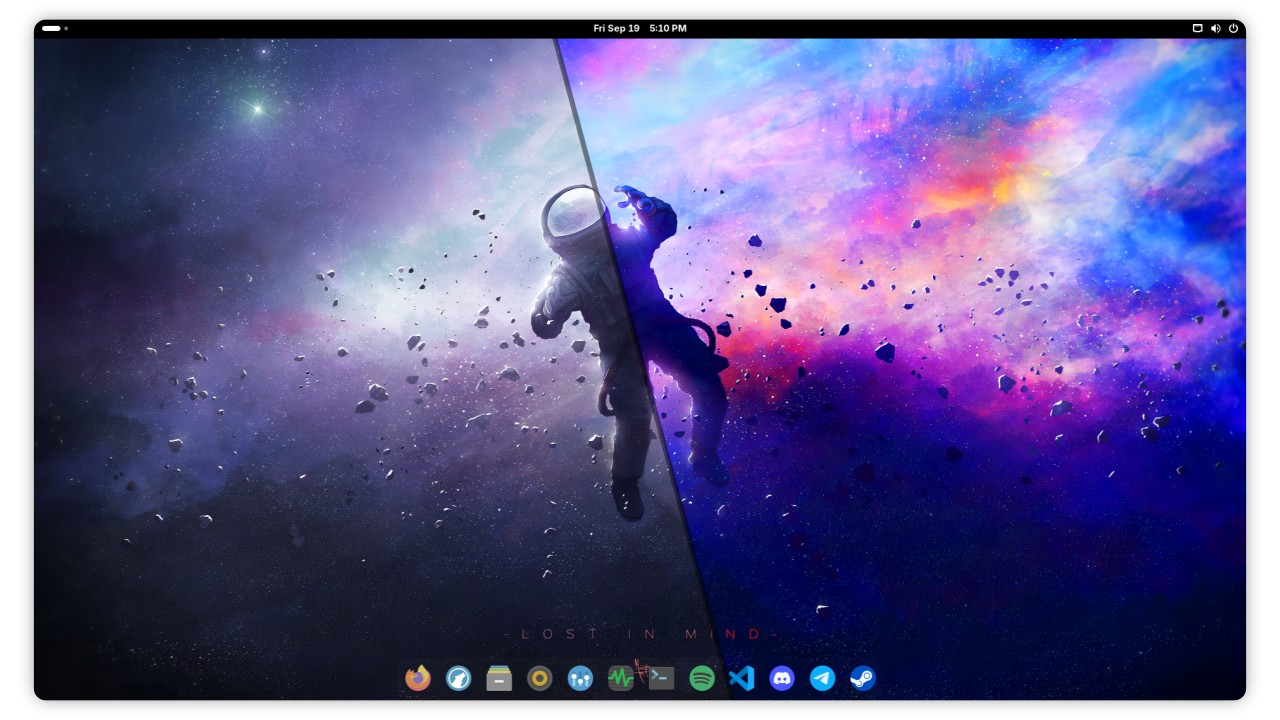Launch Spotify from the dock
The height and width of the screenshot is (720, 1280).
point(702,678)
